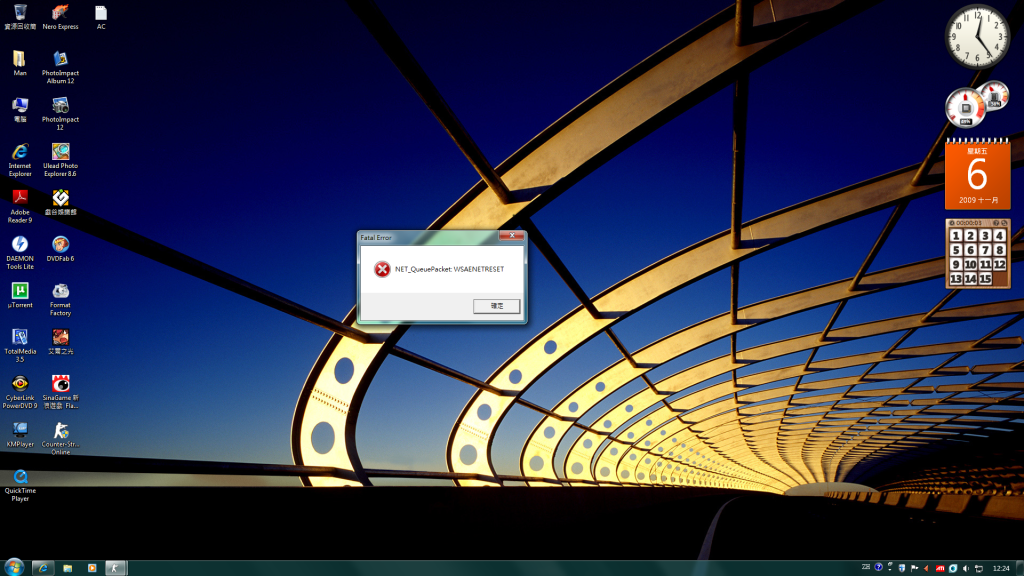
Task: Open Ulead Photo Explorer 8.6 icon
Action: pos(60,152)
